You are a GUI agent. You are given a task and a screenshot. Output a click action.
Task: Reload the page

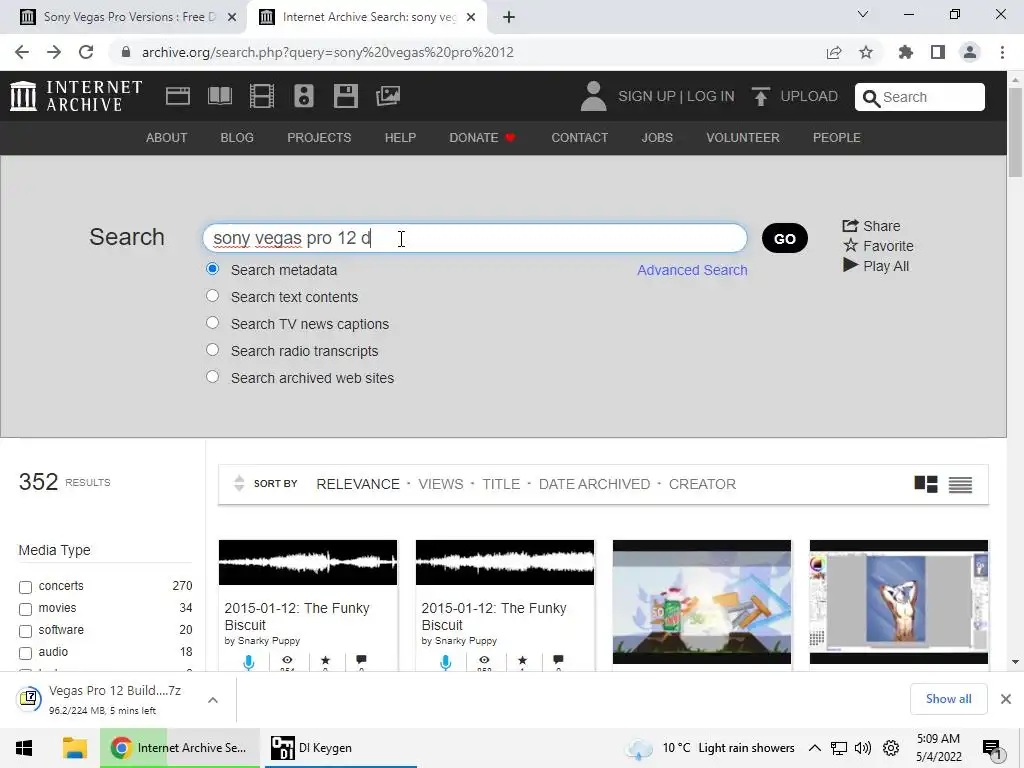[86, 52]
